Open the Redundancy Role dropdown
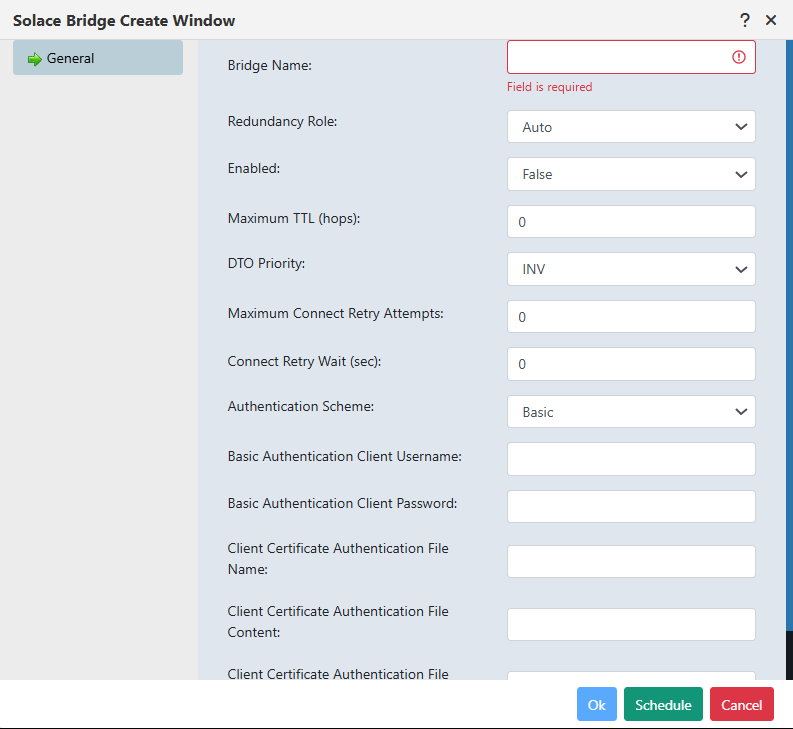The height and width of the screenshot is (729, 793). click(x=631, y=126)
